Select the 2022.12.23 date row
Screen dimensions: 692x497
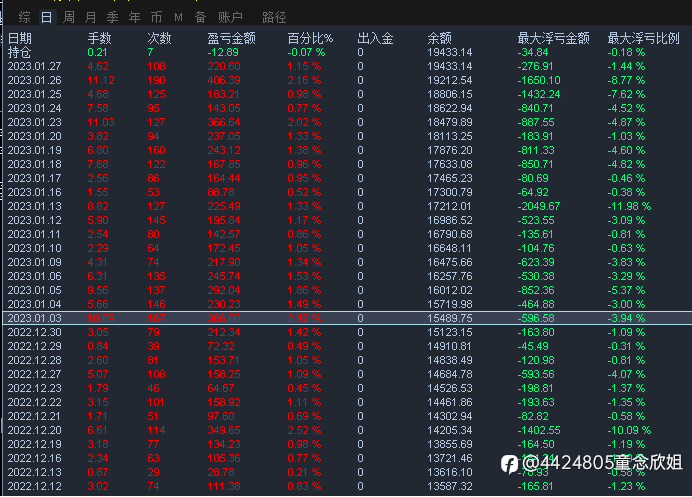coord(347,388)
